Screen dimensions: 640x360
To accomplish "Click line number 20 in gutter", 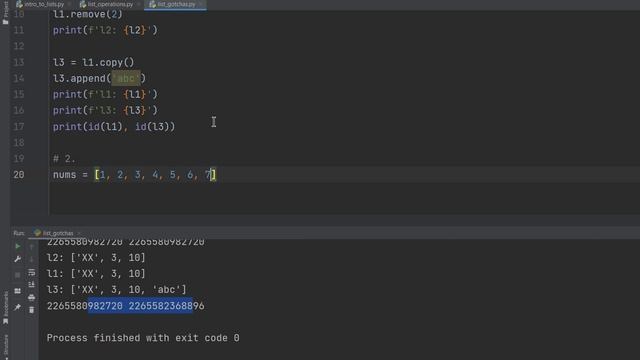I will pyautogui.click(x=19, y=175).
